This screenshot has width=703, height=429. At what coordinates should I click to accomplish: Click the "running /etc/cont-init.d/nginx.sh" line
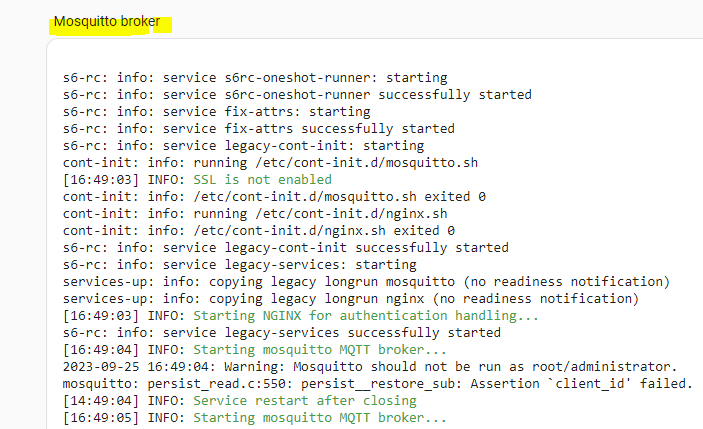[x=254, y=213]
